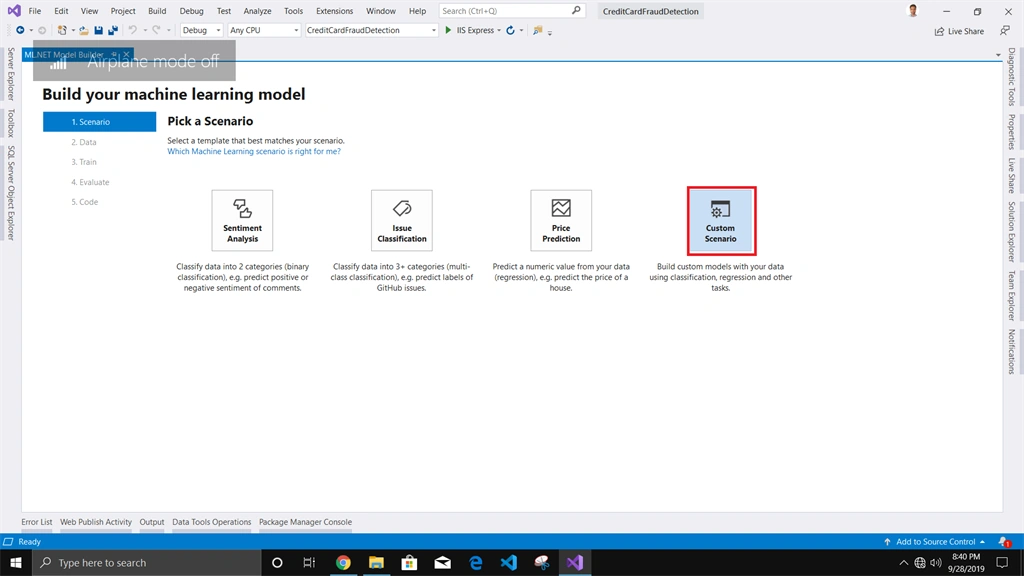The height and width of the screenshot is (576, 1024).
Task: Open the Live Share icon
Action: [959, 31]
